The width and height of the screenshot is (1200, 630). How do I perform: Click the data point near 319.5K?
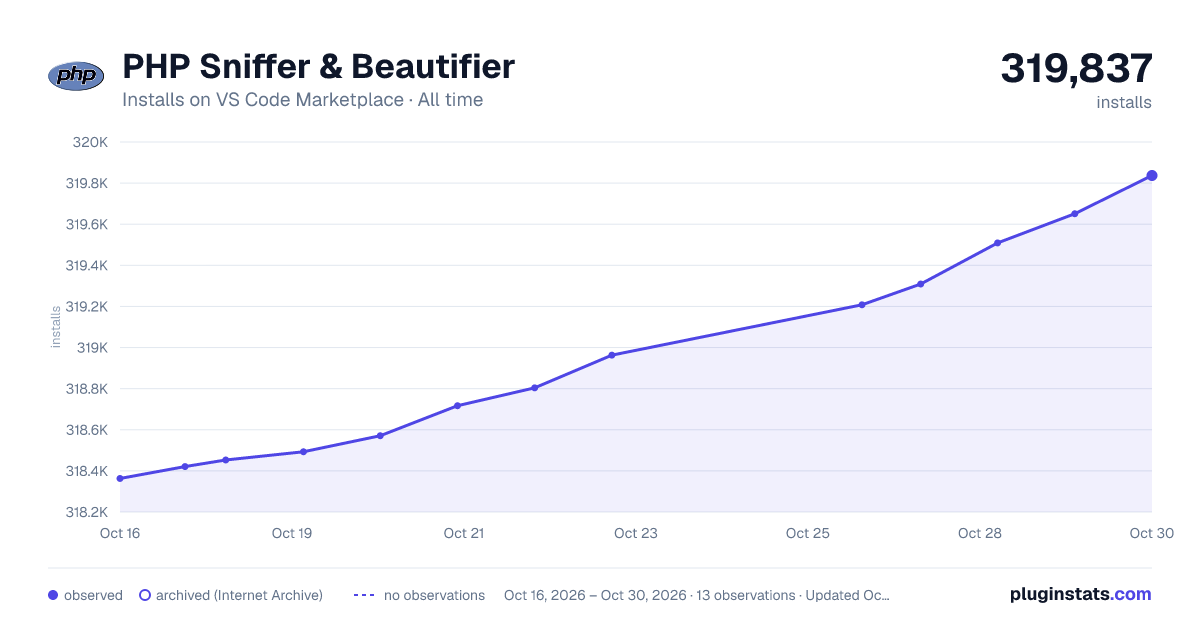point(998,243)
